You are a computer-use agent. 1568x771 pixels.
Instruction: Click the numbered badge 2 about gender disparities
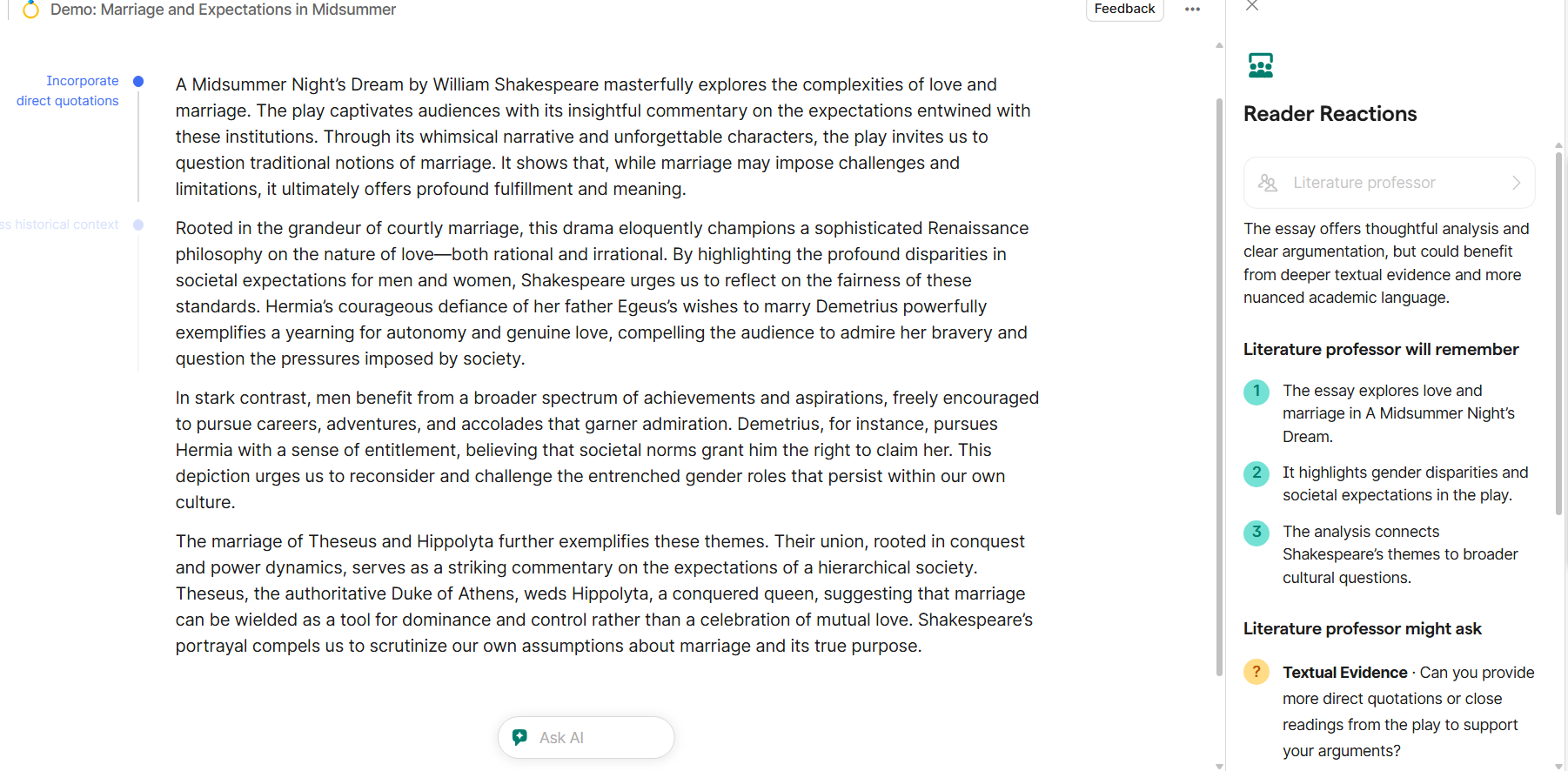point(1256,473)
